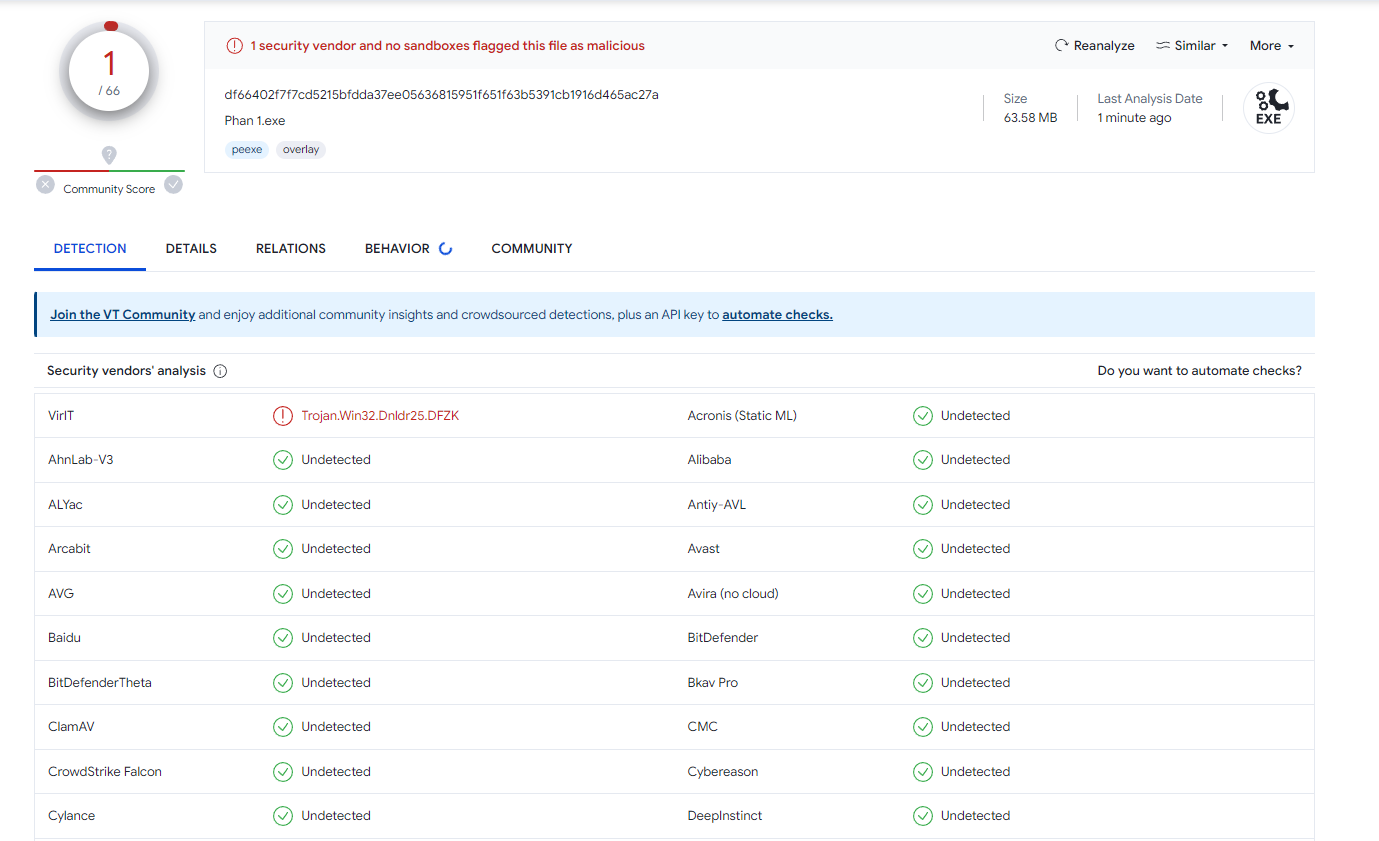1379x841 pixels.
Task: Click the Baidu undetected check icon
Action: (283, 638)
